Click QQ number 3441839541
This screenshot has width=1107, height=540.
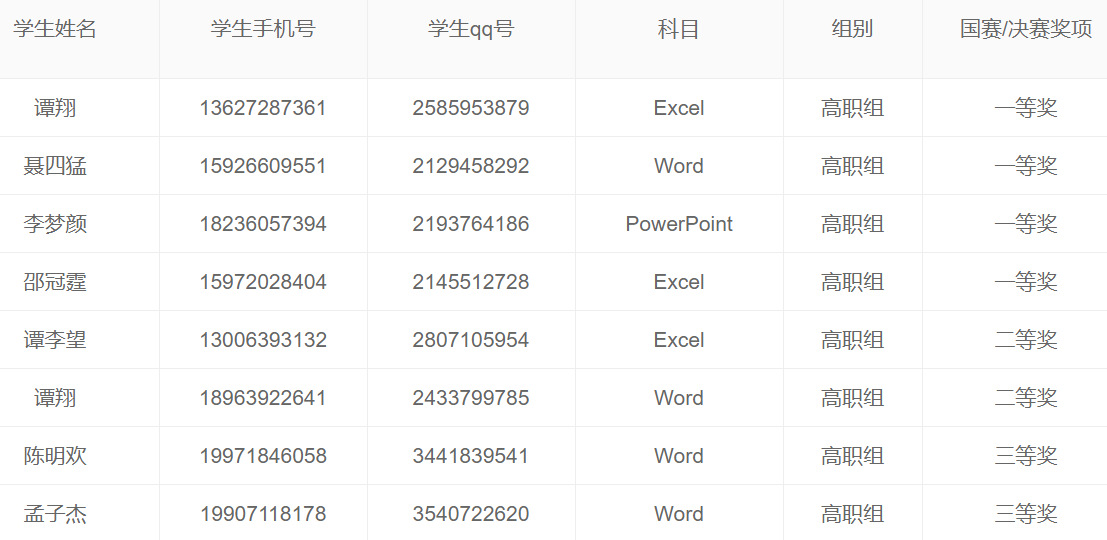coord(471,455)
